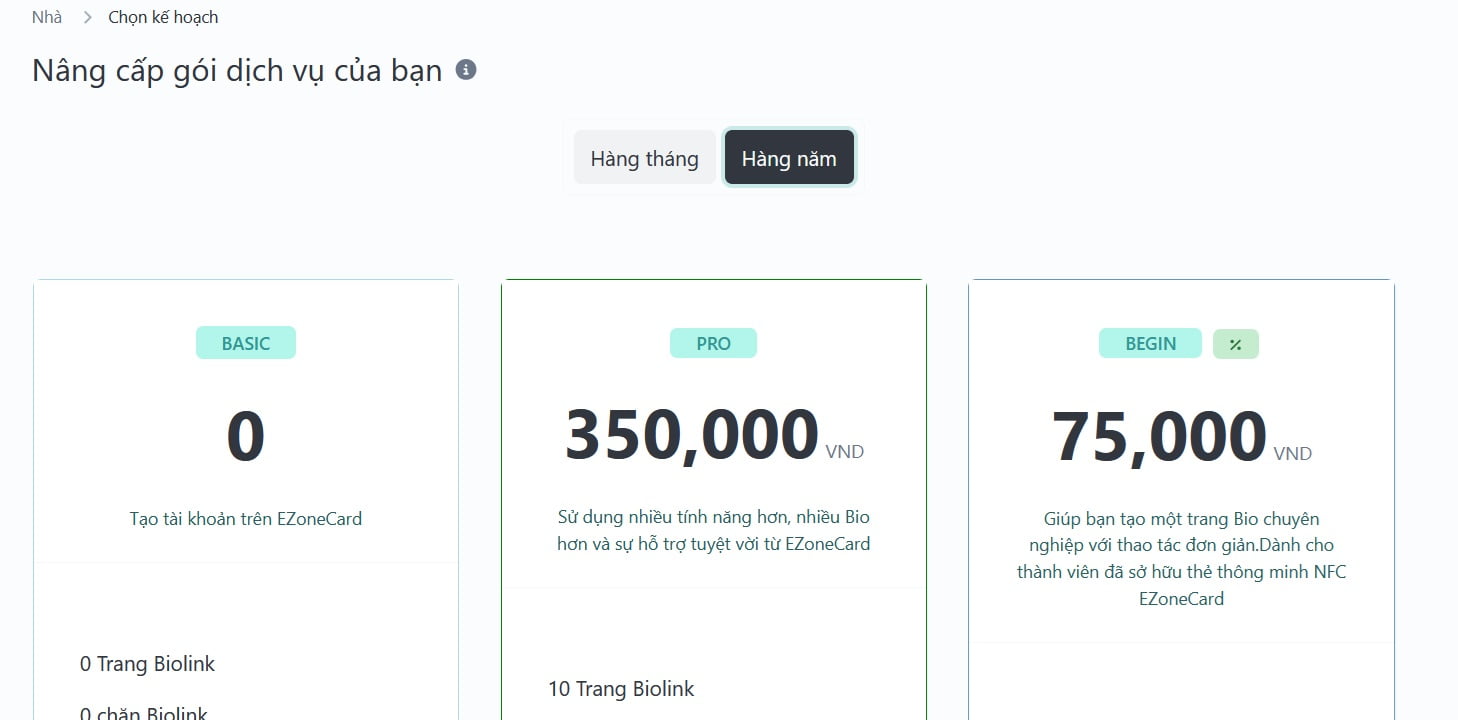The width and height of the screenshot is (1458, 720).
Task: Click the 350,000 price on the PRO plan
Action: (692, 436)
